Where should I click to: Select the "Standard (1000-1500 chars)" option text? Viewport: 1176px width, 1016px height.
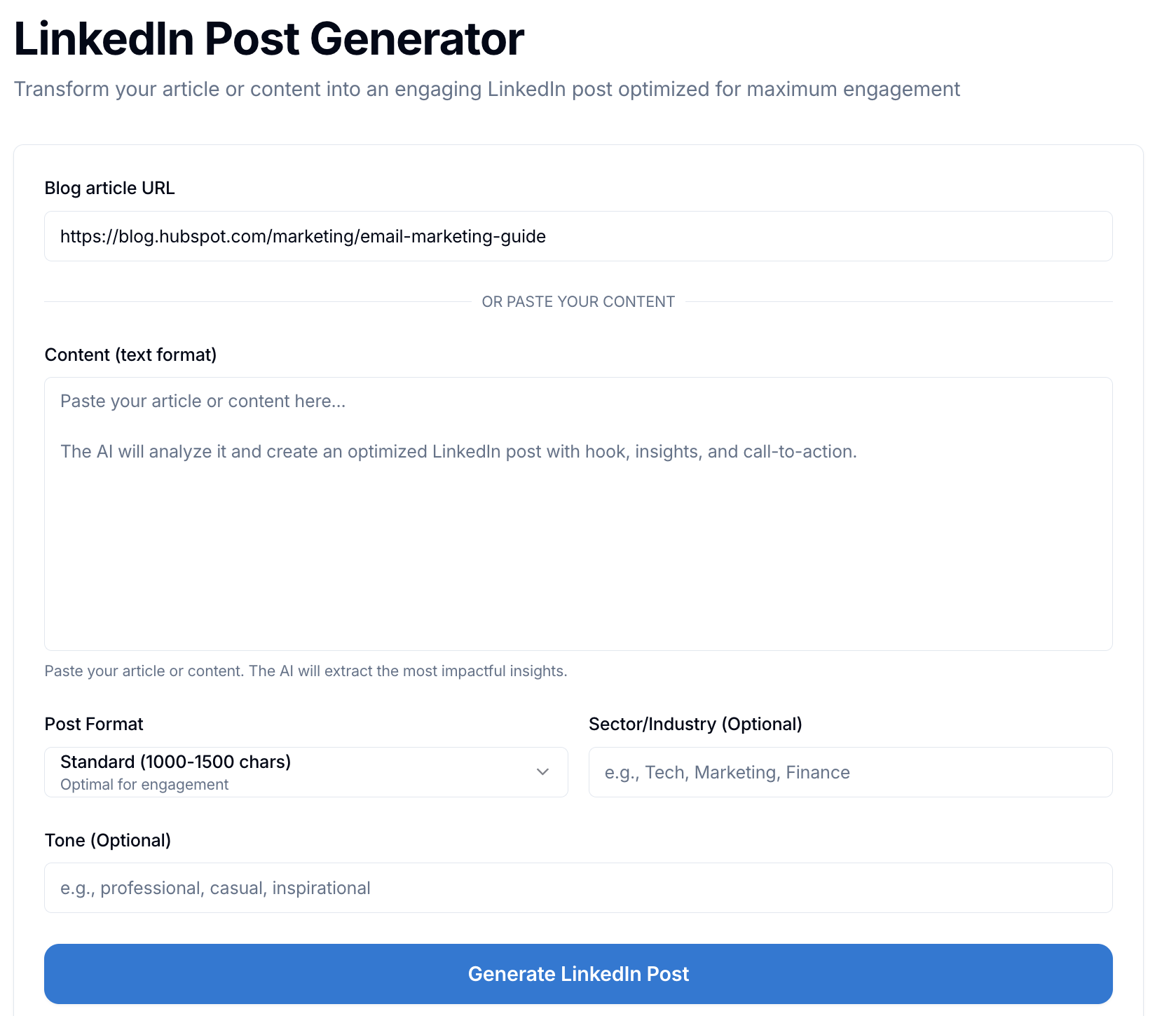click(x=175, y=762)
